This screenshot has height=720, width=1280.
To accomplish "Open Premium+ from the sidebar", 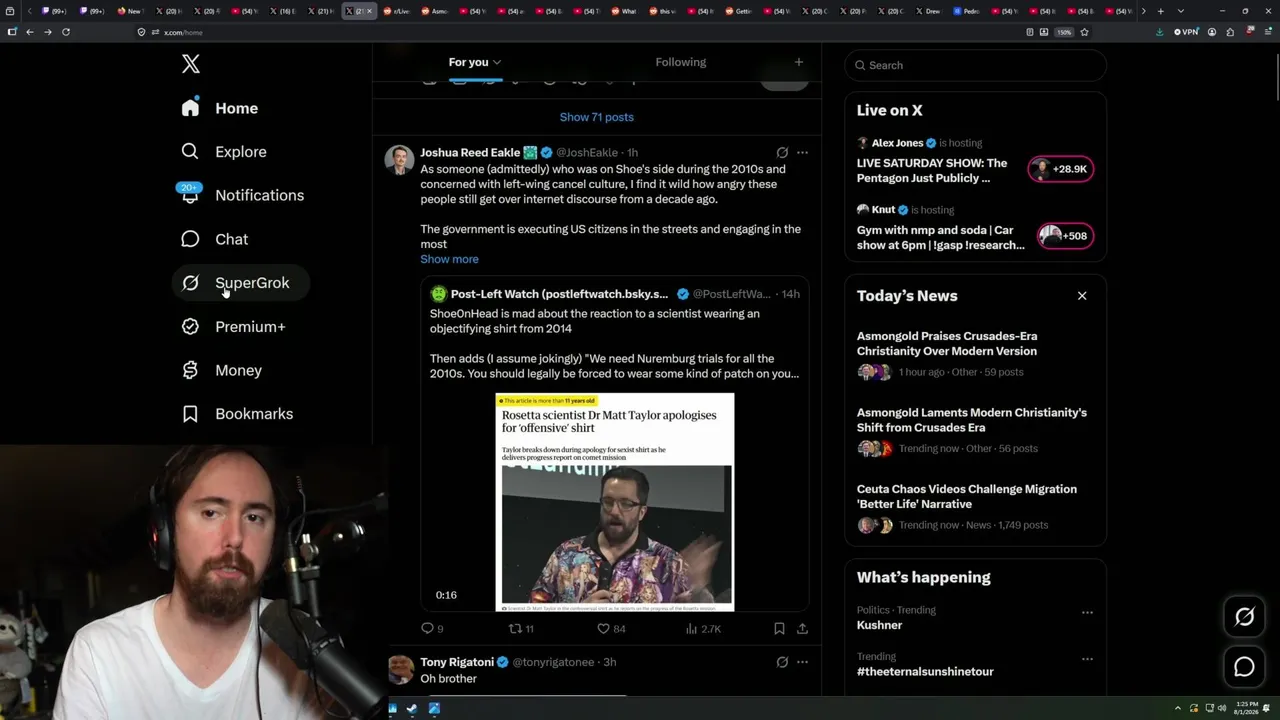I will [x=233, y=327].
